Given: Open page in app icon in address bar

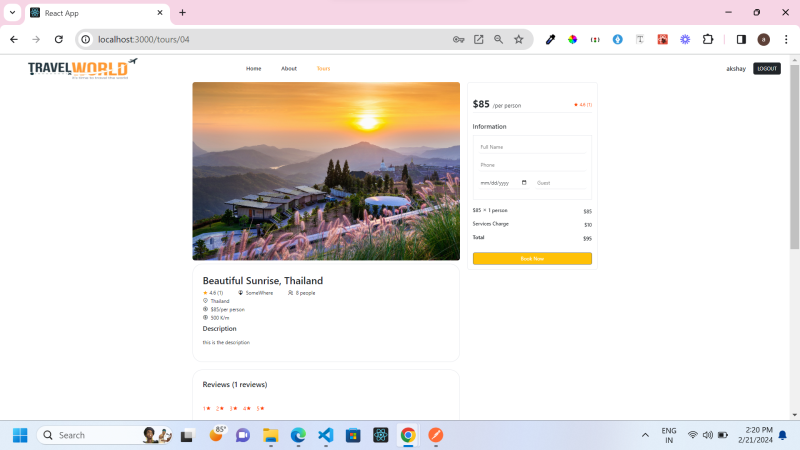Looking at the screenshot, I should pyautogui.click(x=479, y=39).
